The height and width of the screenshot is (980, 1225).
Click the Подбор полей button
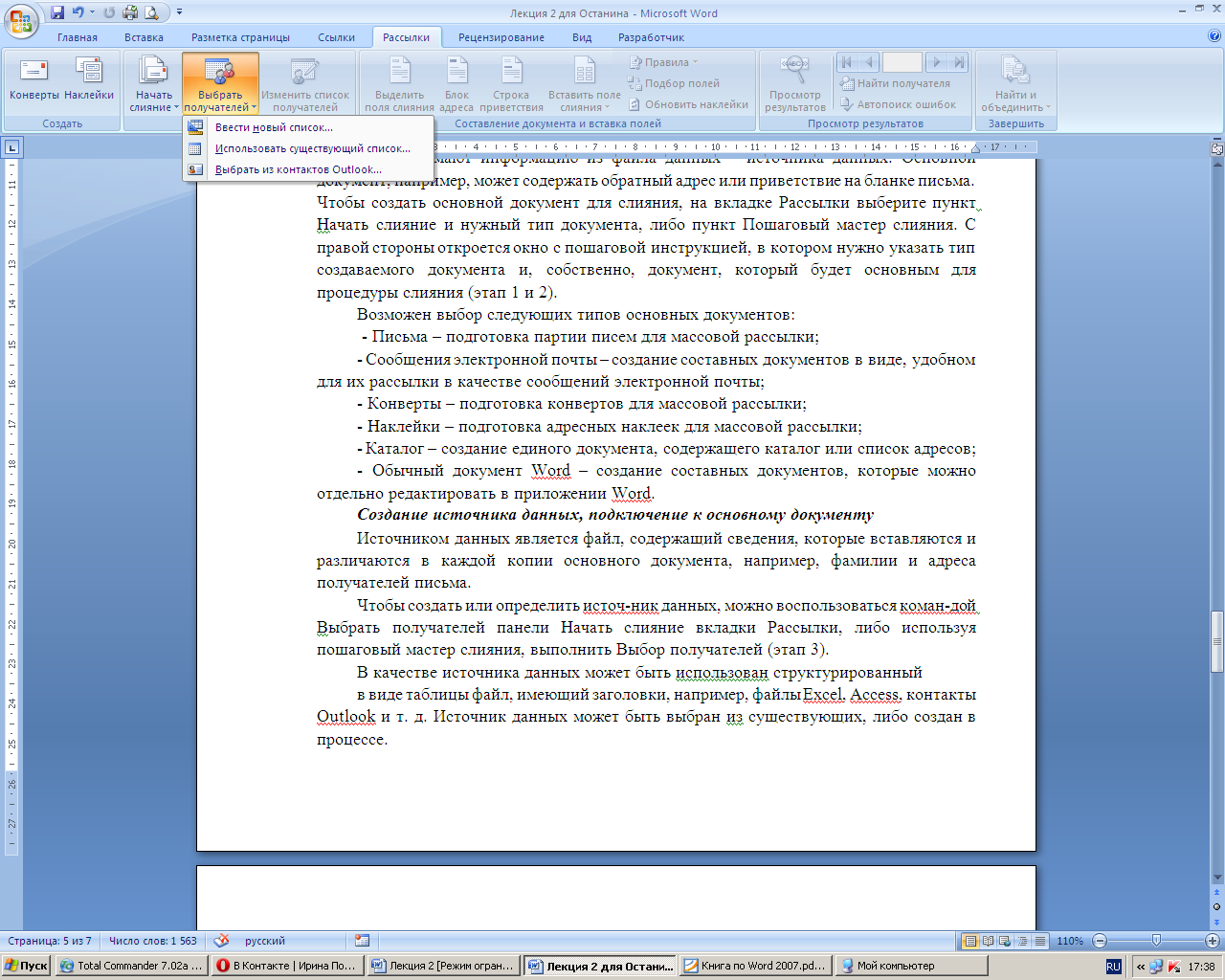pyautogui.click(x=674, y=83)
